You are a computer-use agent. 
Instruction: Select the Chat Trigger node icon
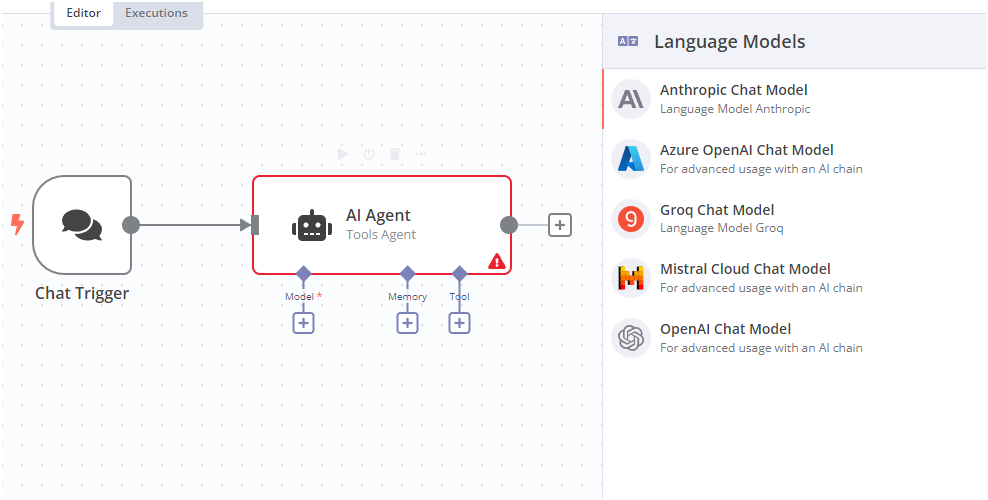[82, 225]
